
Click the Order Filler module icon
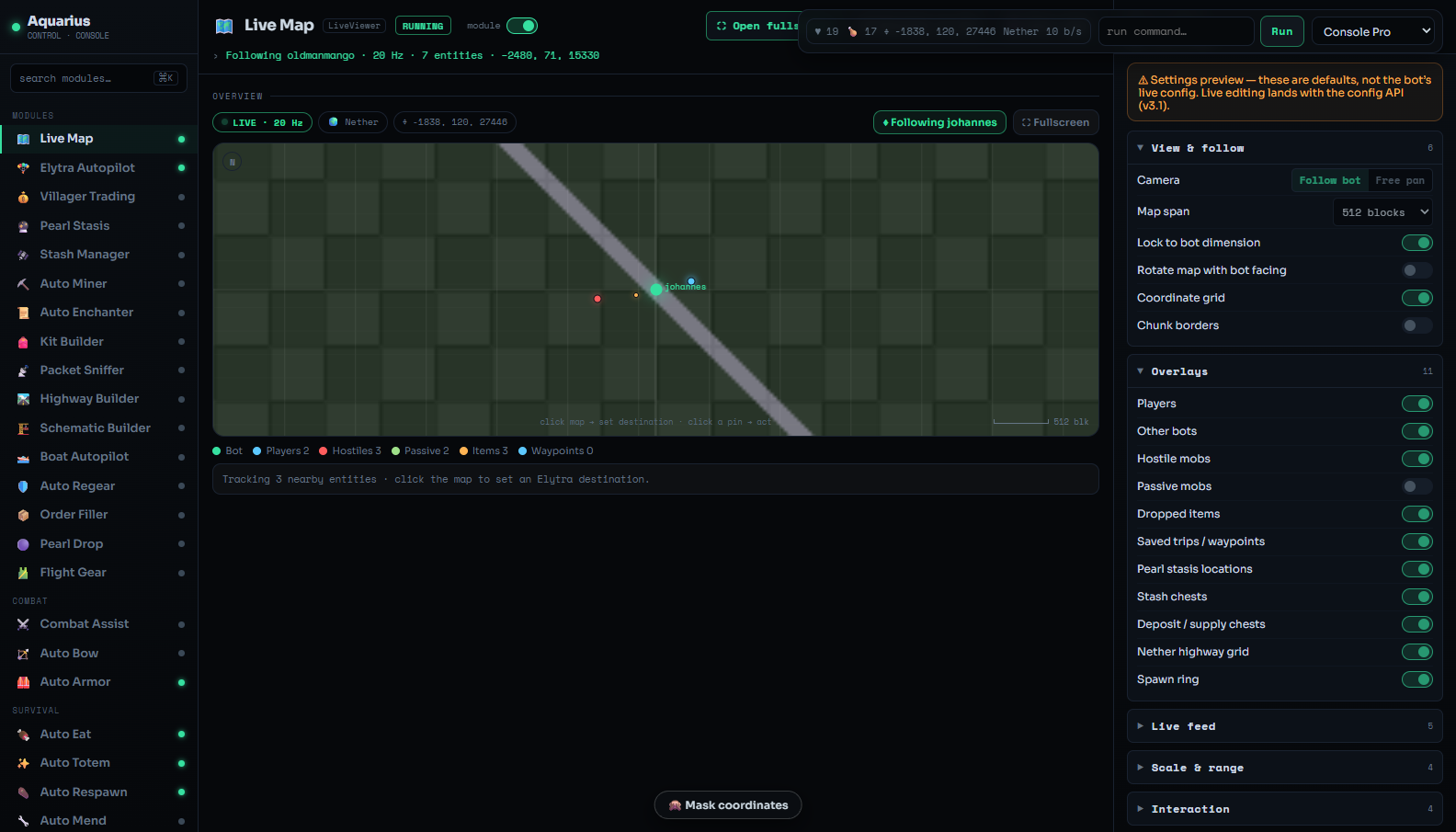pos(23,515)
